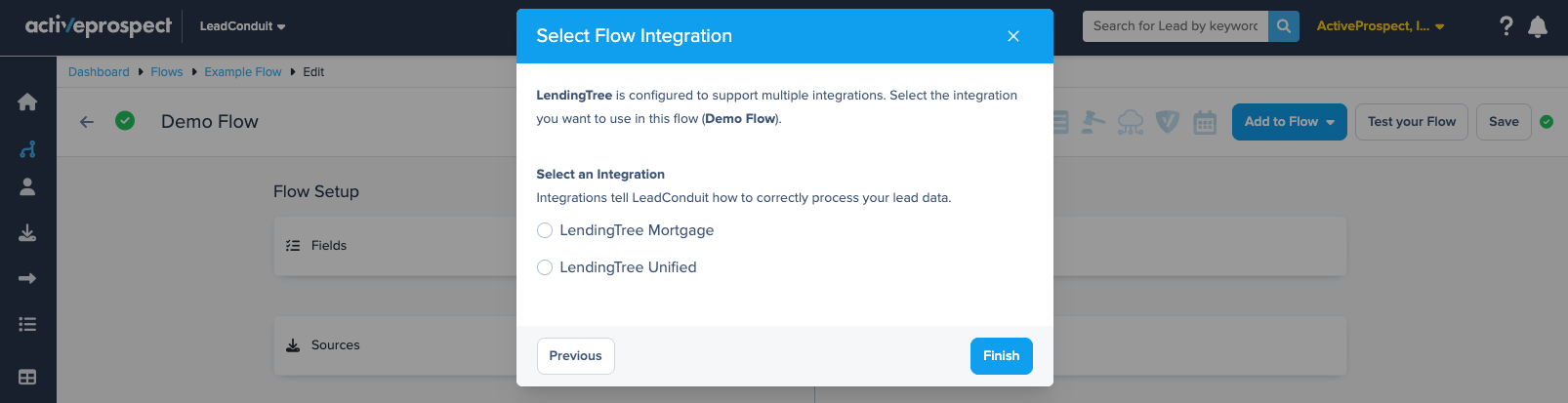
Task: Go to Dashboard breadcrumb link
Action: 99,72
